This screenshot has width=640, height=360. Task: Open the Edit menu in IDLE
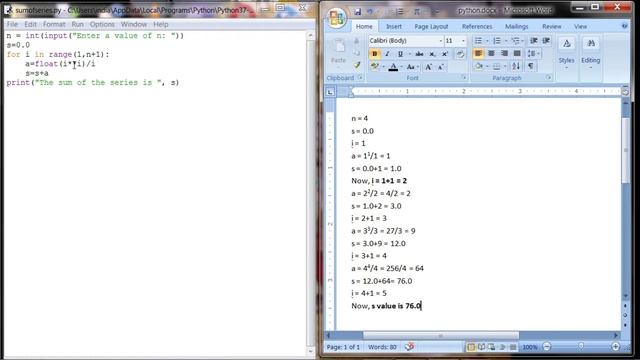coord(30,24)
